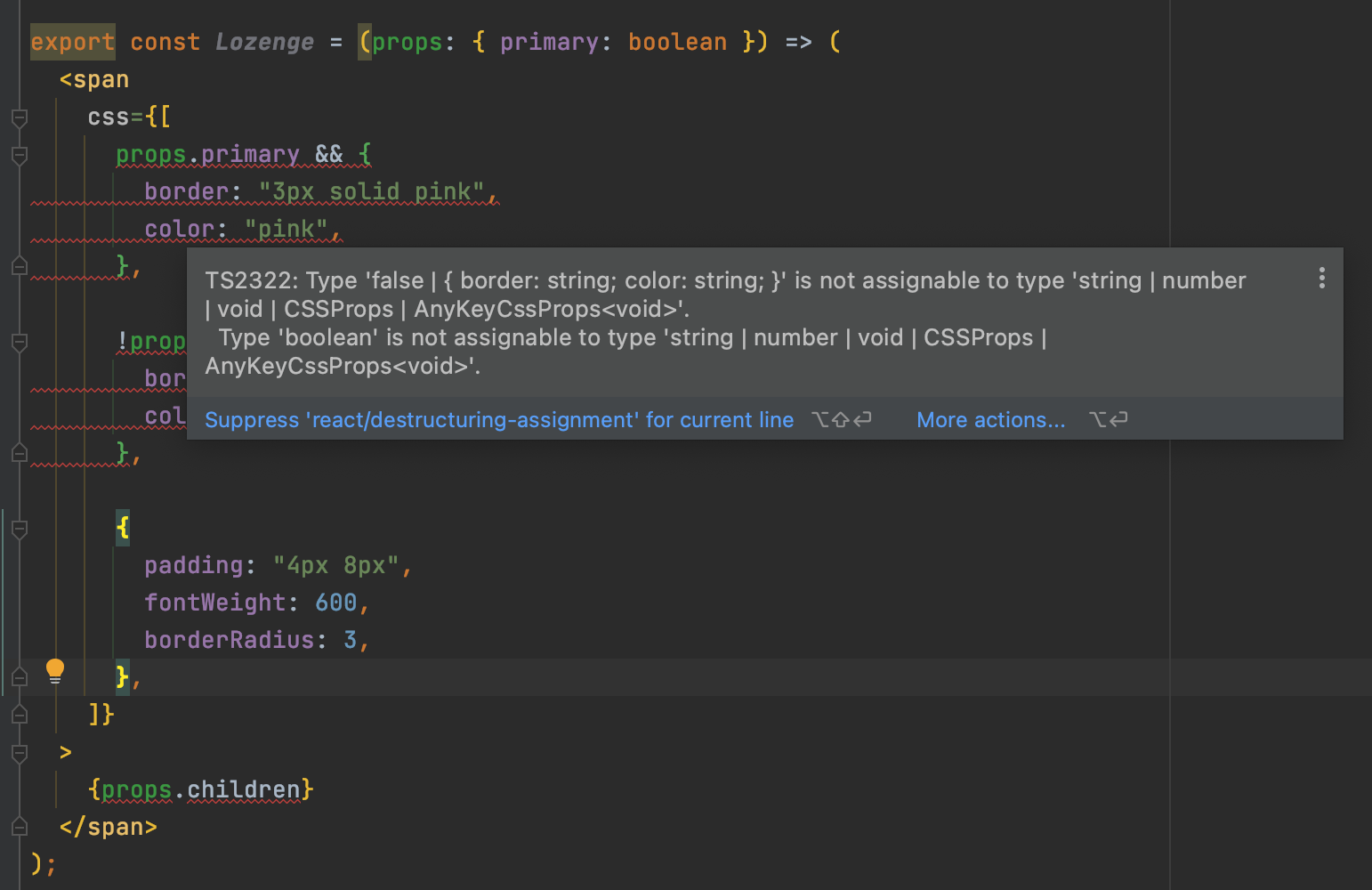The width and height of the screenshot is (1372, 890).
Task: Click the fold end marker beside the lightbulb line
Action: 20,677
